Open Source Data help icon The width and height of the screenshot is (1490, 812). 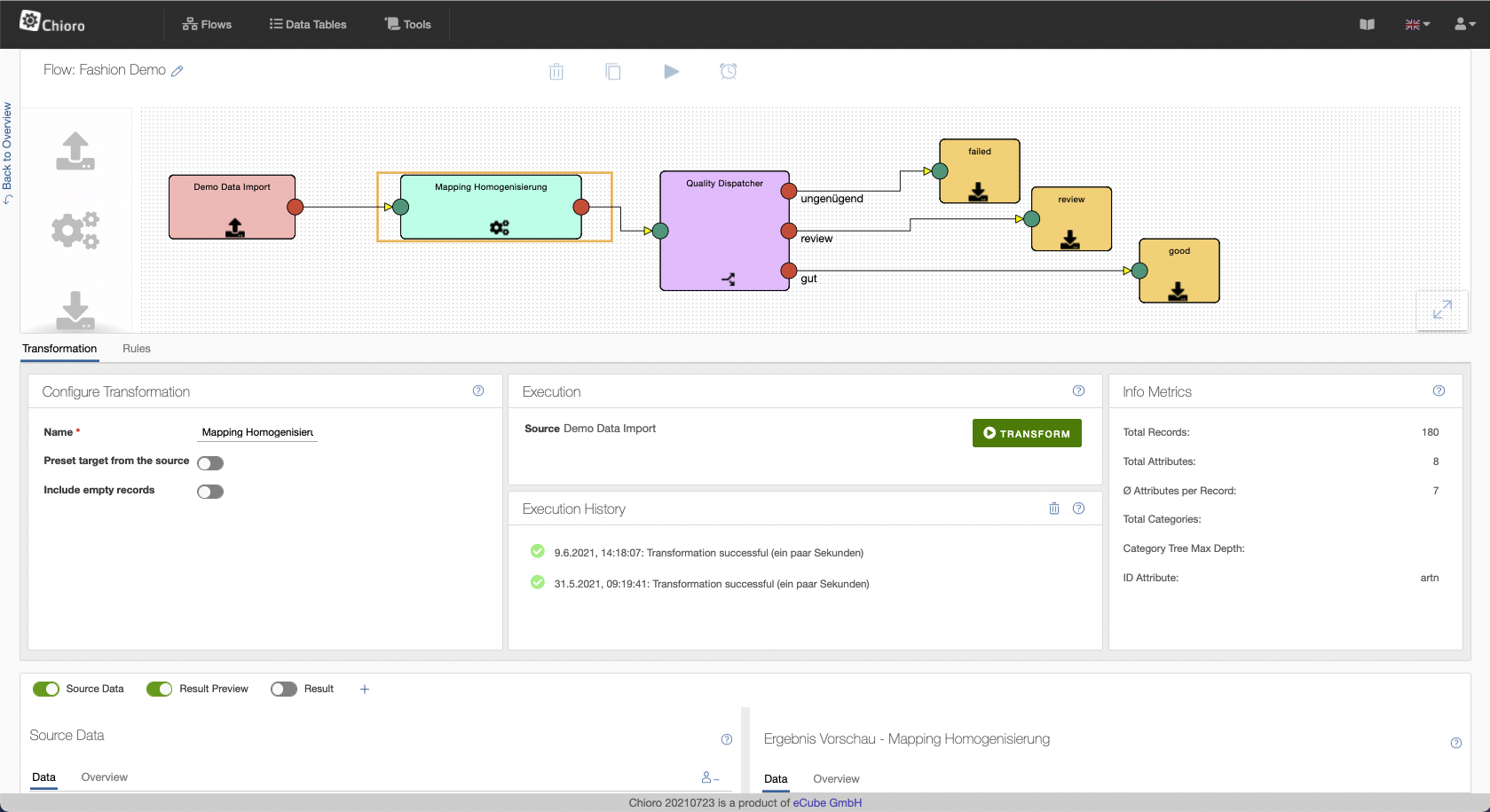point(727,739)
